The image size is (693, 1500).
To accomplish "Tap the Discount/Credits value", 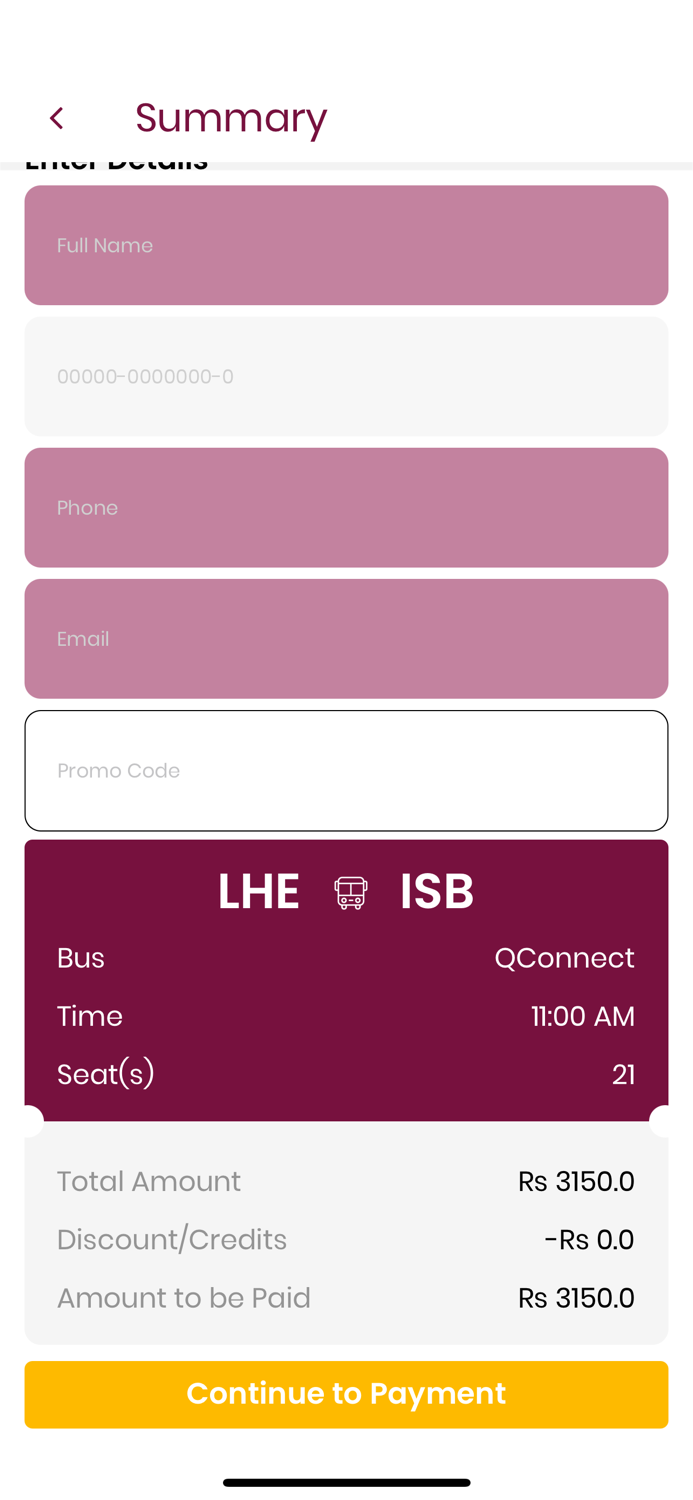I will (589, 1239).
